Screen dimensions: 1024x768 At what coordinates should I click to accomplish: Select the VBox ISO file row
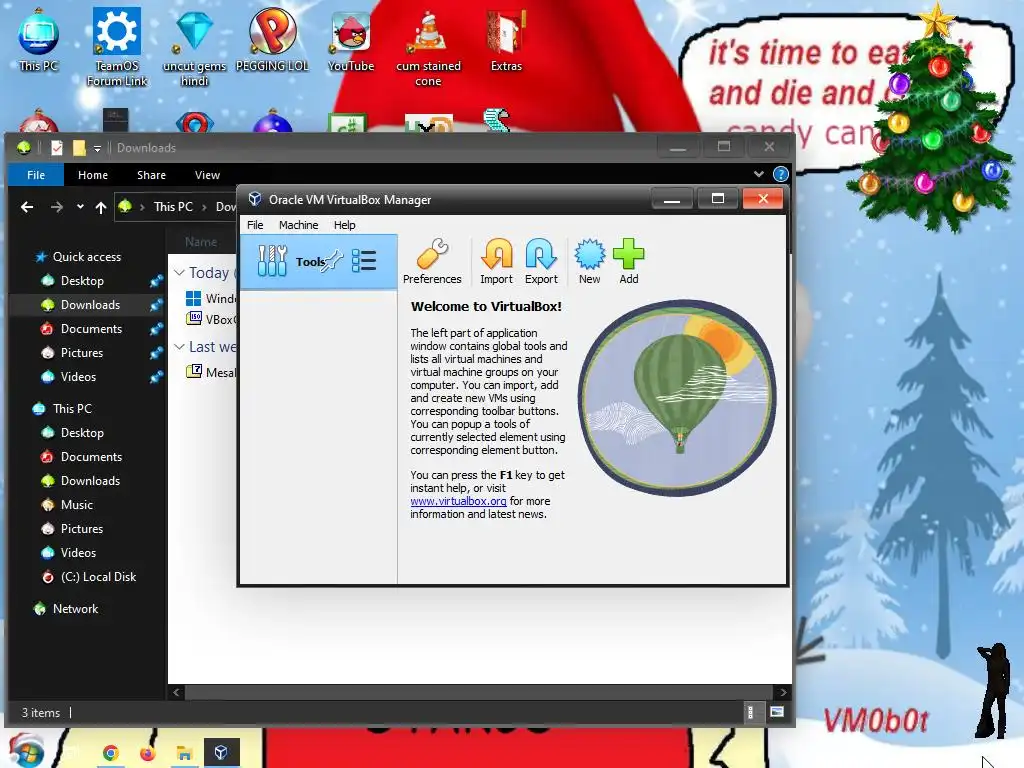212,319
